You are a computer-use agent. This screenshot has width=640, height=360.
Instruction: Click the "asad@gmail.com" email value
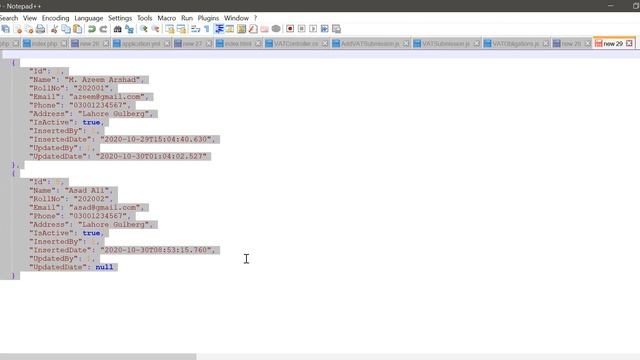point(105,207)
